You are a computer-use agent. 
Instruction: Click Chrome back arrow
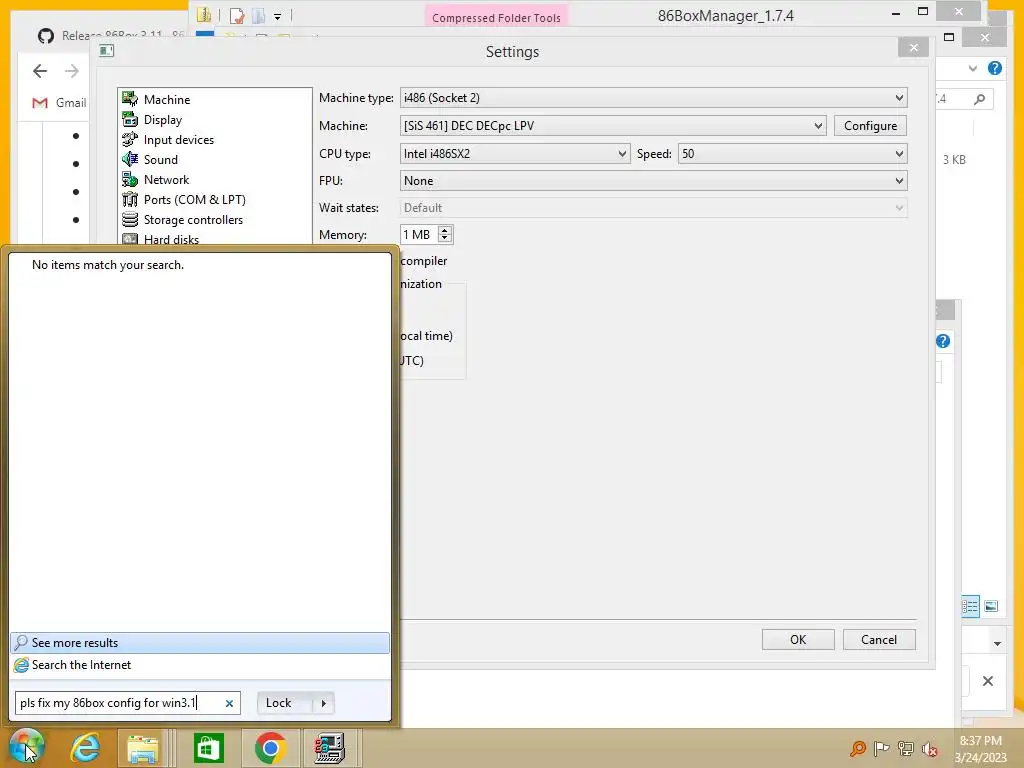click(x=40, y=71)
